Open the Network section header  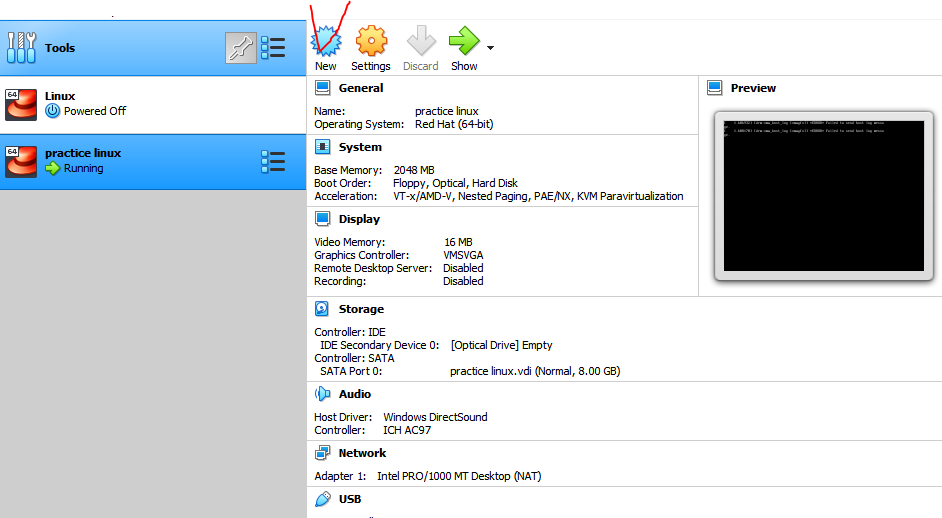click(362, 453)
